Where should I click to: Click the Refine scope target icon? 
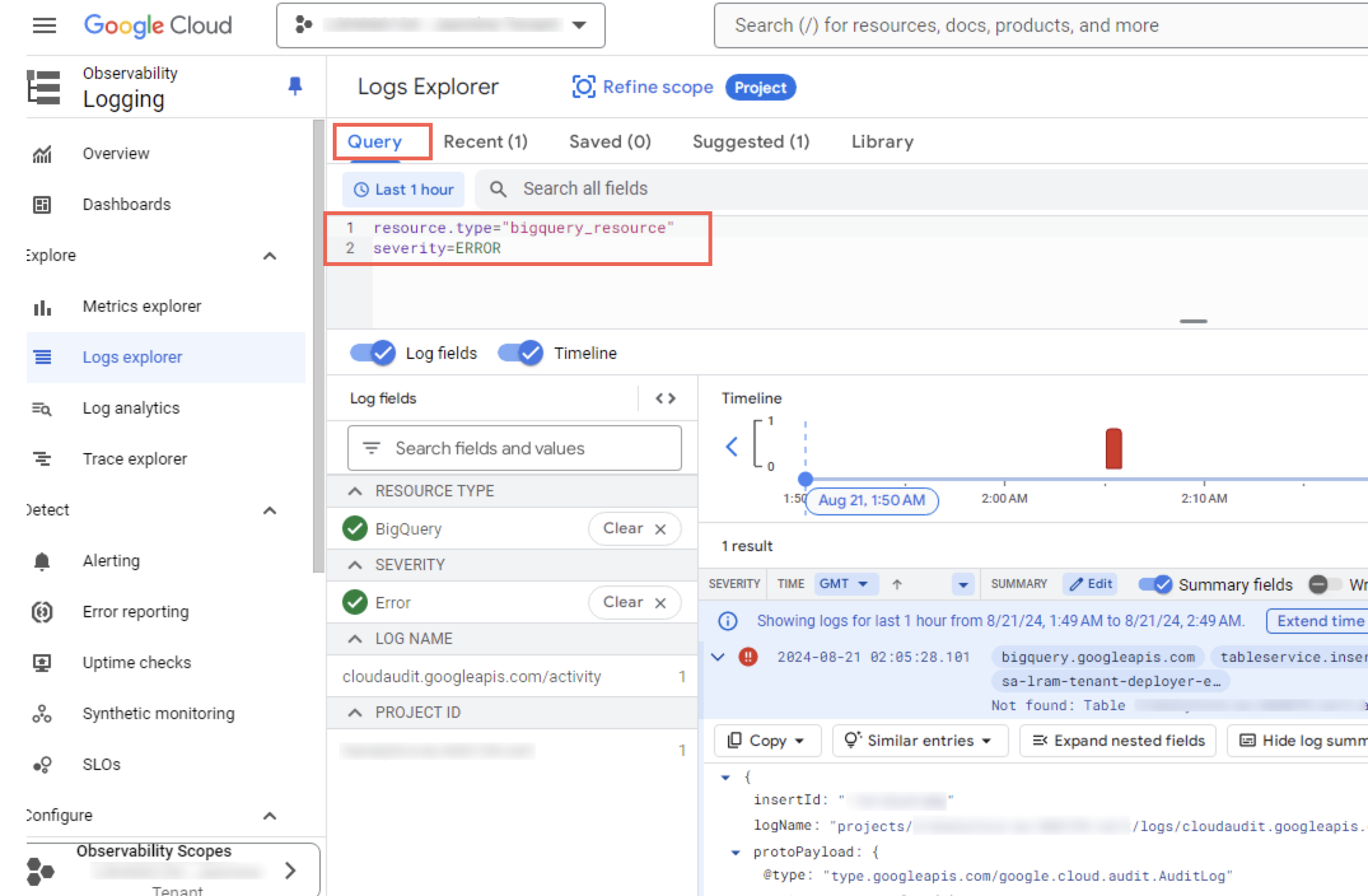click(x=583, y=87)
